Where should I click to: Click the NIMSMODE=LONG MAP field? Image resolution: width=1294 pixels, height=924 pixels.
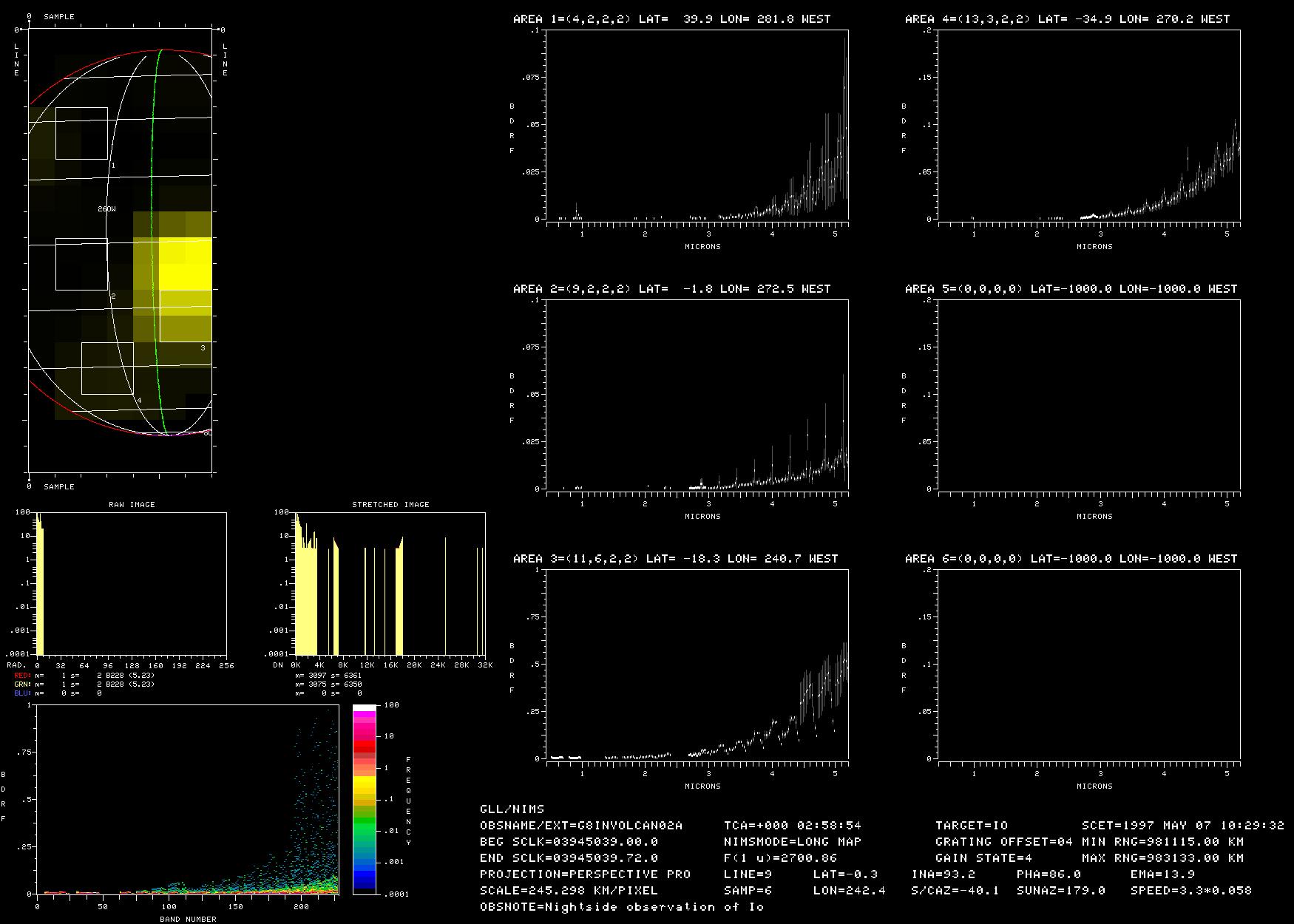click(792, 842)
